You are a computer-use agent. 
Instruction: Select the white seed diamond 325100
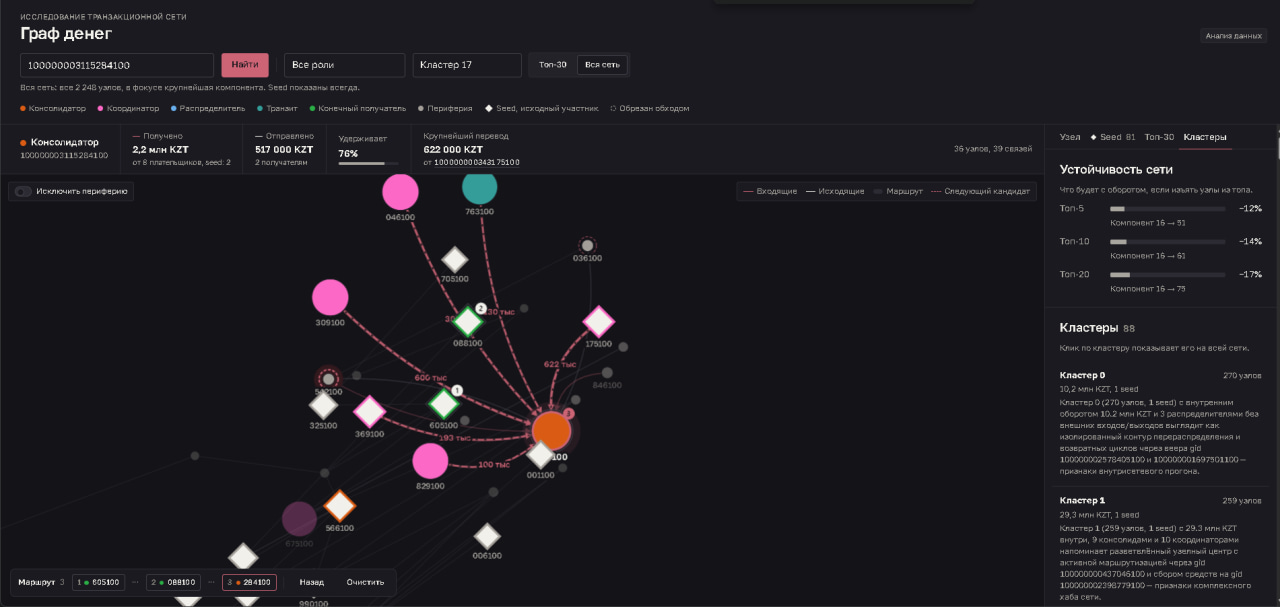point(323,405)
